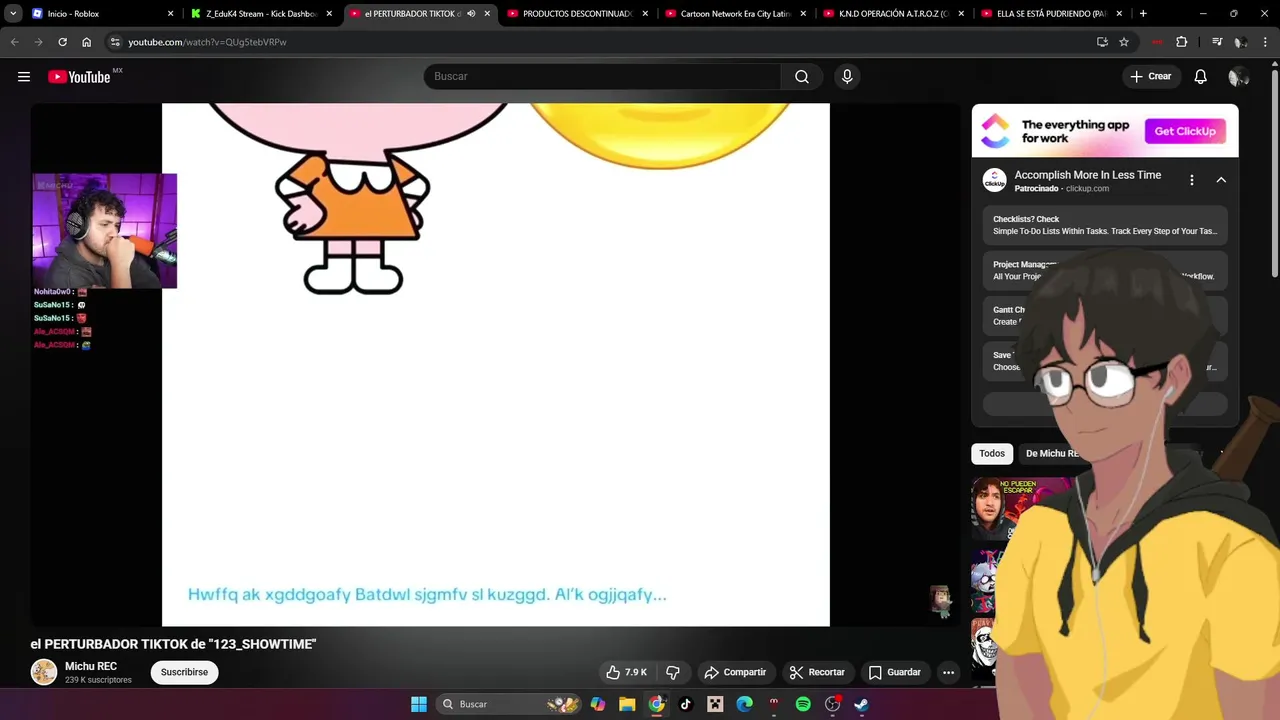1280x720 pixels.
Task: Open the Michu REC channel name link
Action: [91, 666]
